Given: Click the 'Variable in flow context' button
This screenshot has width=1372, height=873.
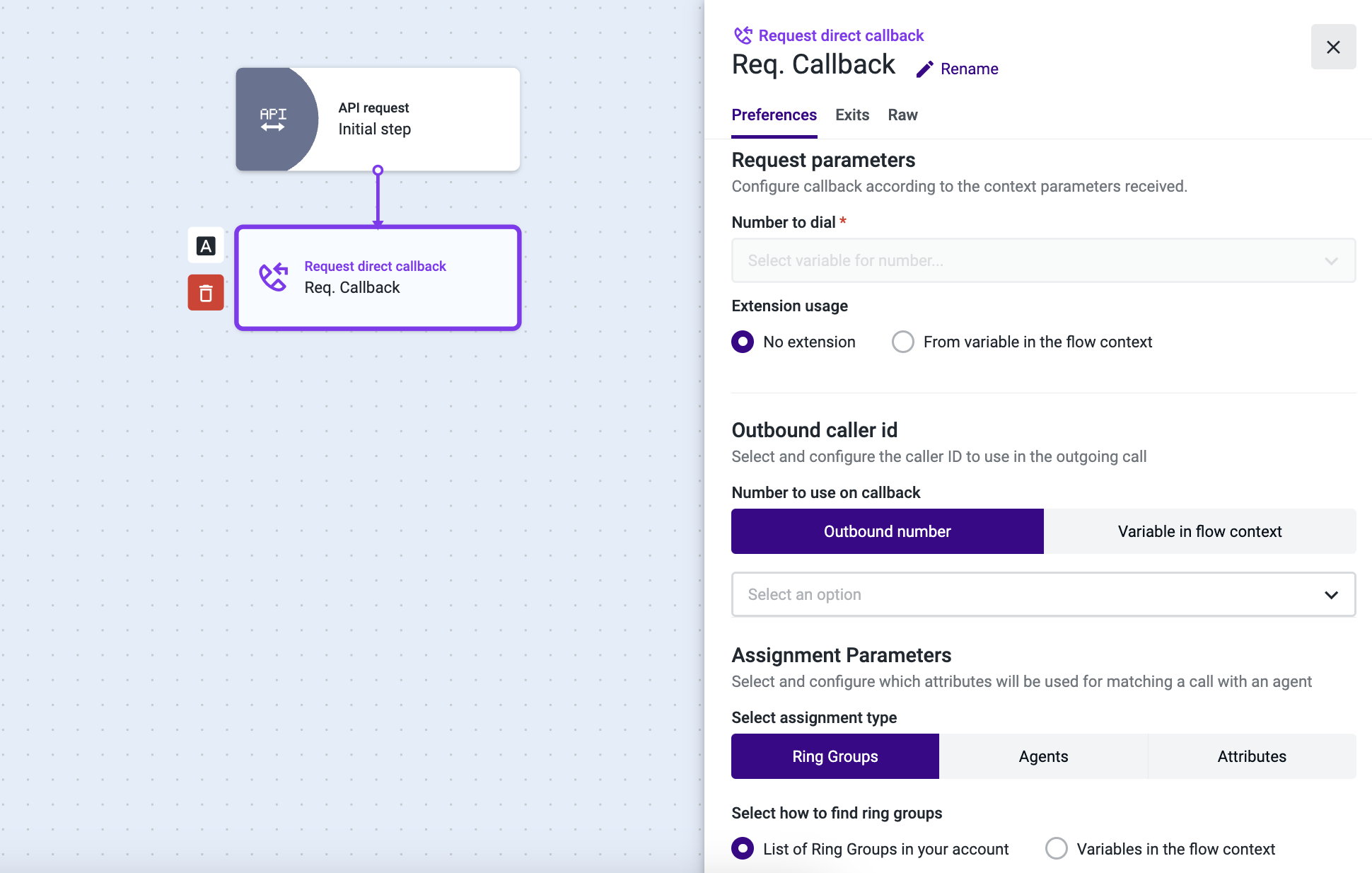Looking at the screenshot, I should (x=1199, y=531).
